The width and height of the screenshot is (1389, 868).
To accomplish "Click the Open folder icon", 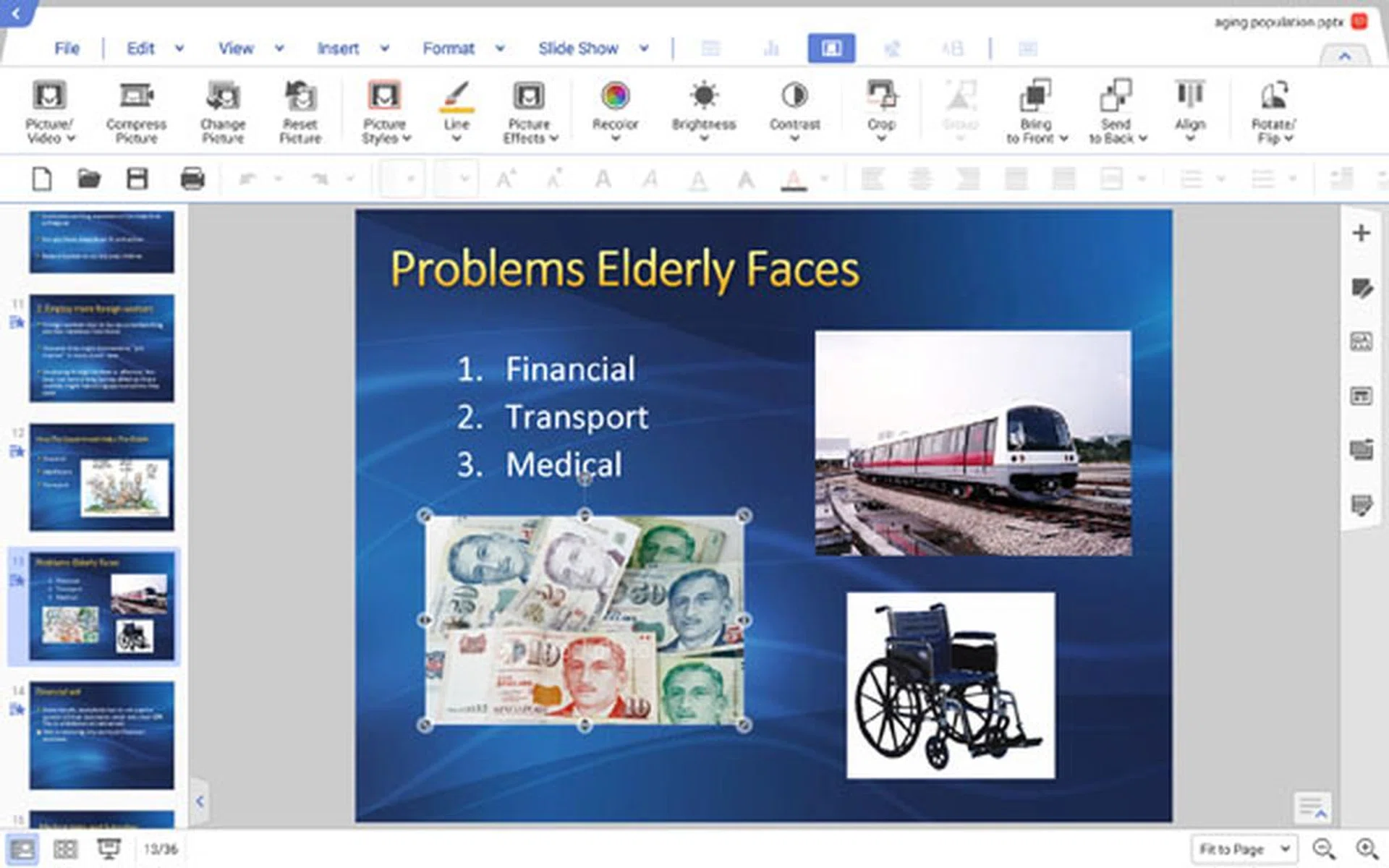I will pyautogui.click(x=89, y=179).
